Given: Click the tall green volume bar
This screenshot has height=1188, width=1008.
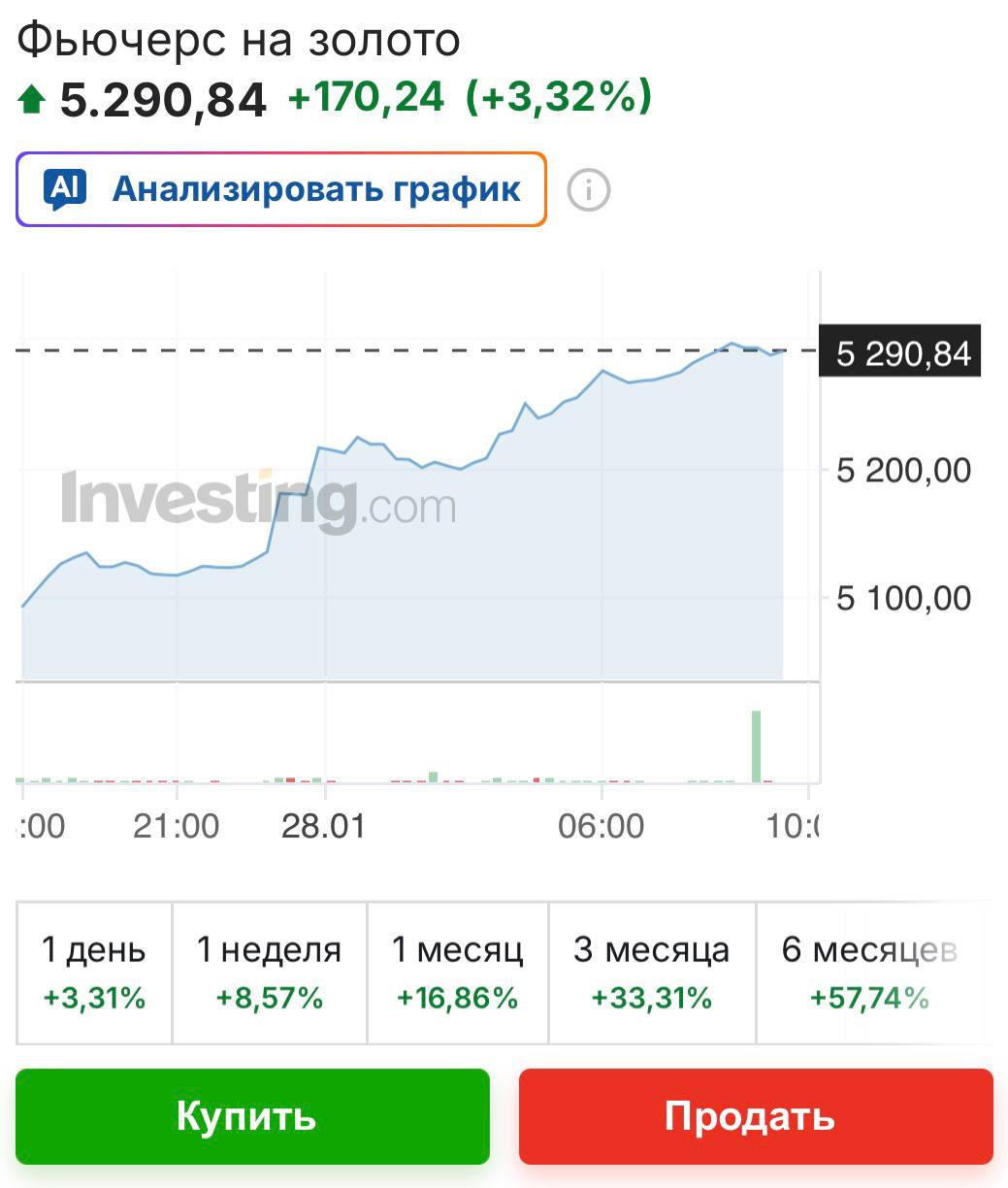Looking at the screenshot, I should [756, 745].
